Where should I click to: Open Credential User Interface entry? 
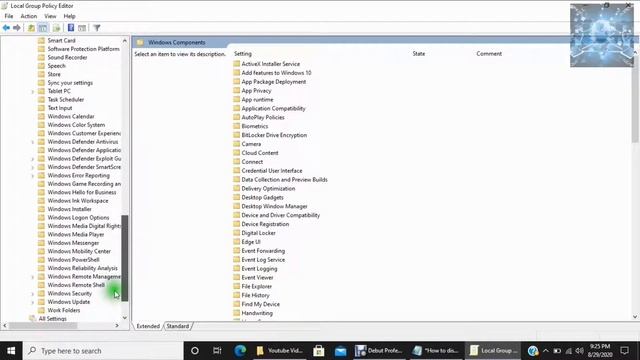click(272, 171)
